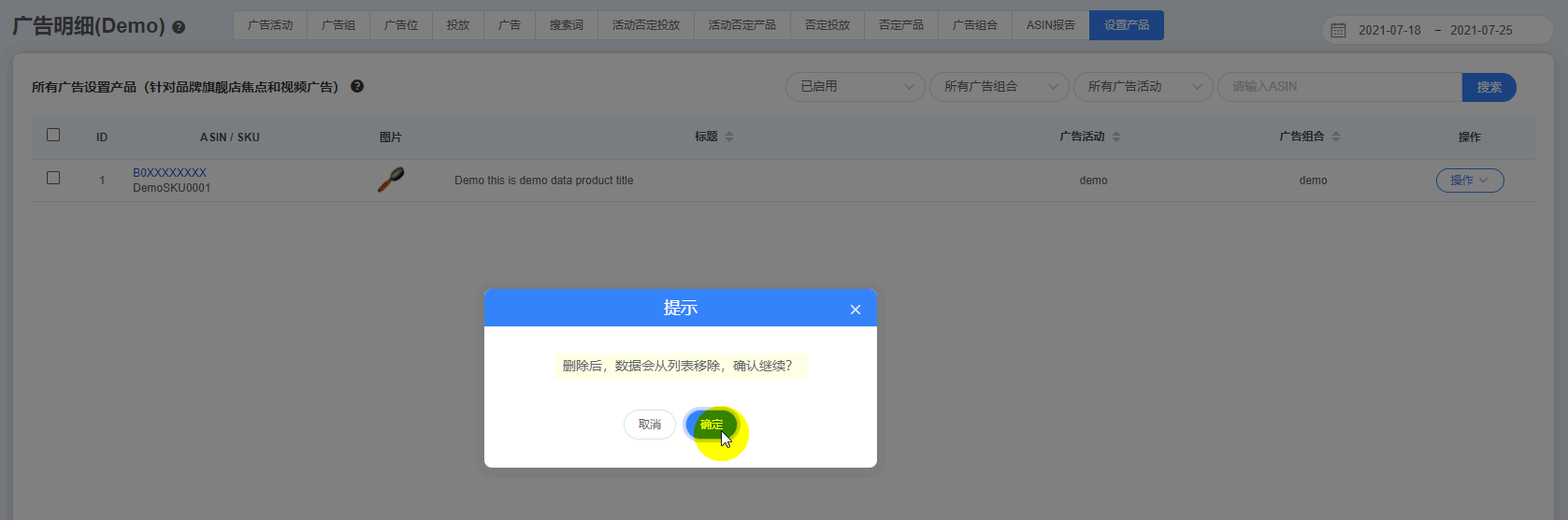Close the 提示 dialog with X icon
The width and height of the screenshot is (1568, 520).
[x=855, y=310]
